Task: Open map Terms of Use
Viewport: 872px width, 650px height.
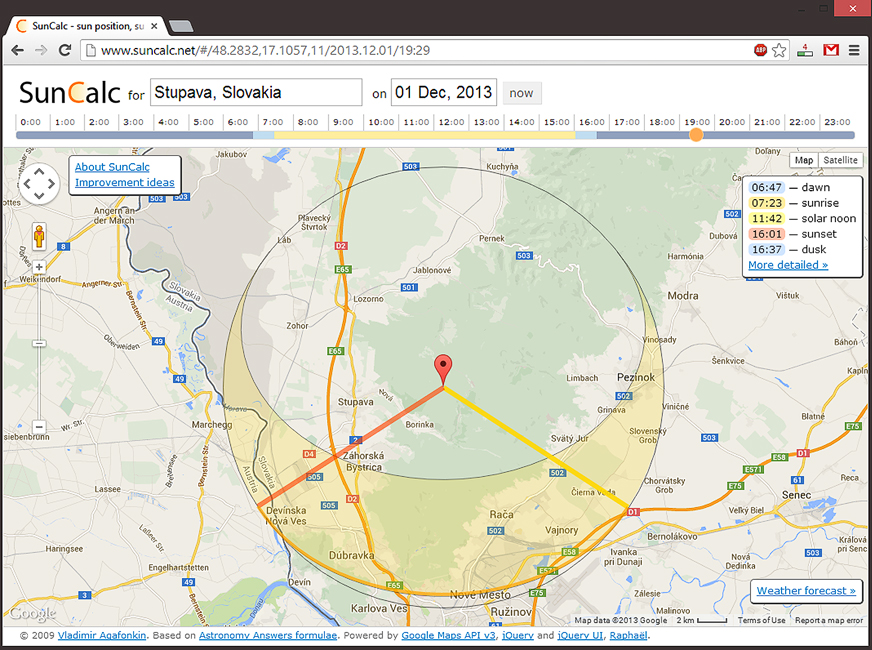Action: (761, 620)
